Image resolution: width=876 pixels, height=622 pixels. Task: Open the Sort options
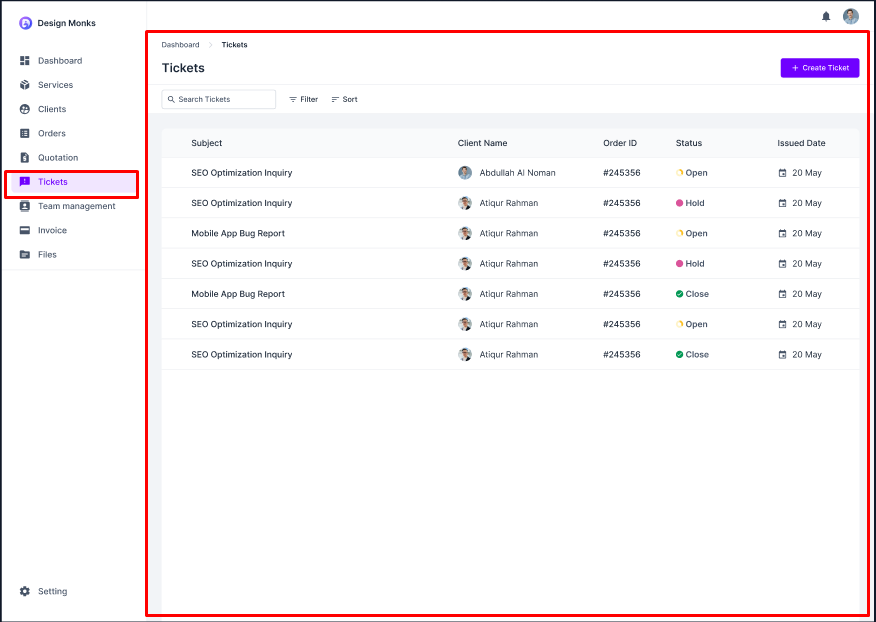point(344,99)
